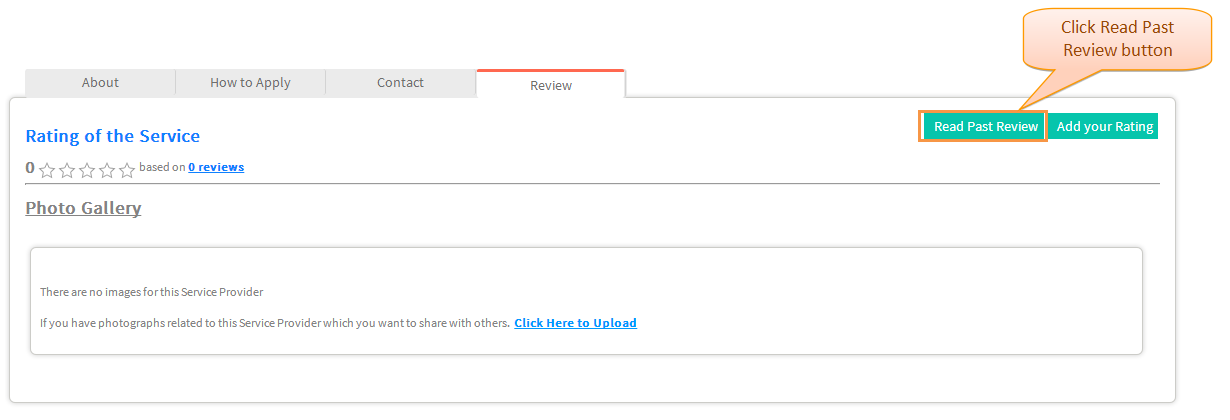The image size is (1230, 420).
Task: Select the fourth rating star
Action: click(107, 170)
